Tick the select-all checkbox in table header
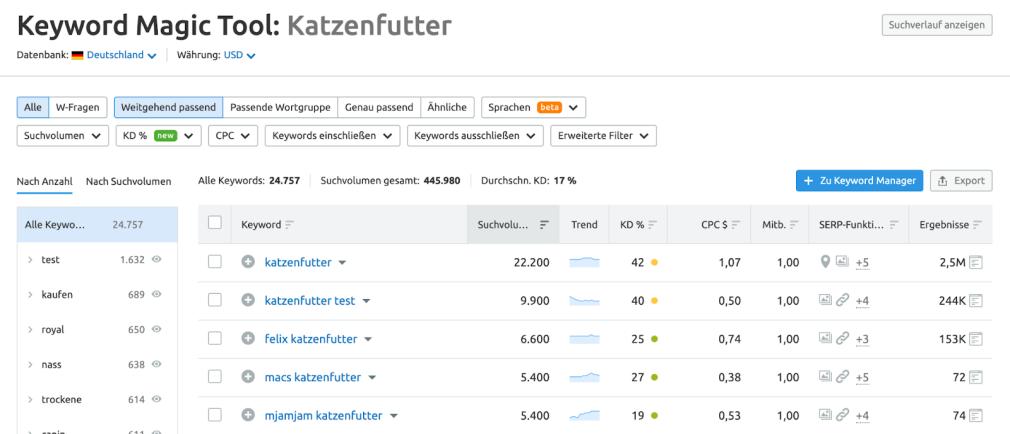The height and width of the screenshot is (434, 1010). [x=215, y=223]
